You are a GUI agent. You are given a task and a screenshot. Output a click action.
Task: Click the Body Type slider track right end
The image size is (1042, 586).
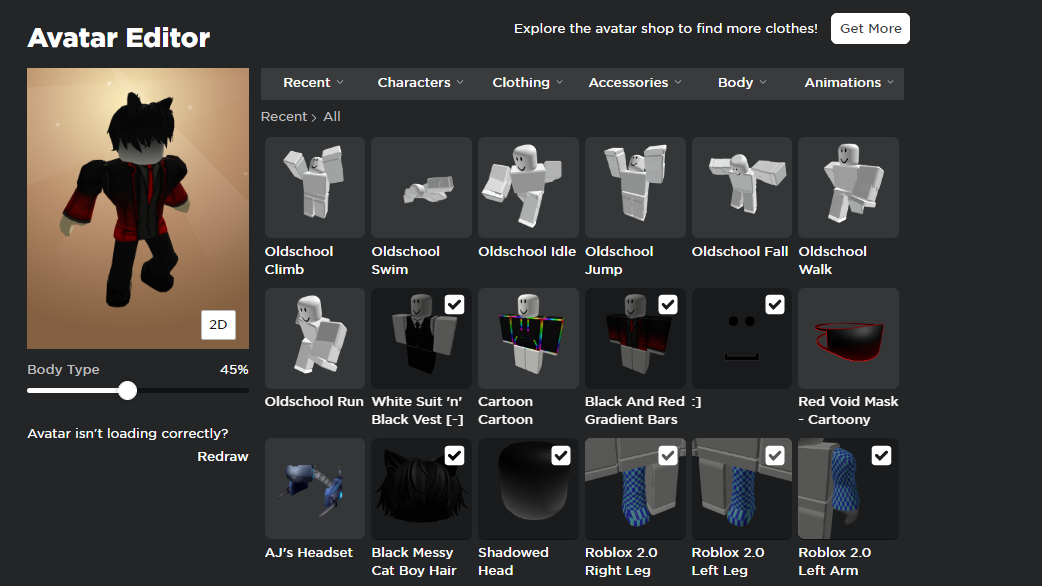tap(247, 391)
